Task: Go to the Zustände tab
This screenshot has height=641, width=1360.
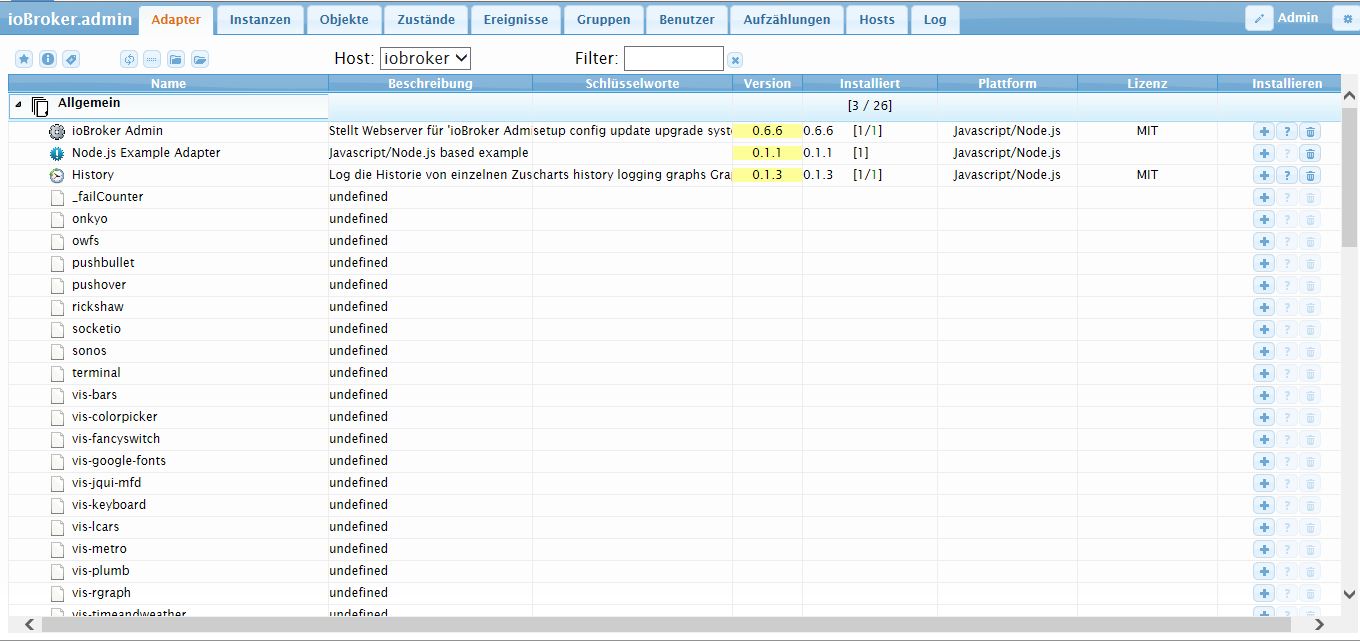Action: pyautogui.click(x=425, y=20)
